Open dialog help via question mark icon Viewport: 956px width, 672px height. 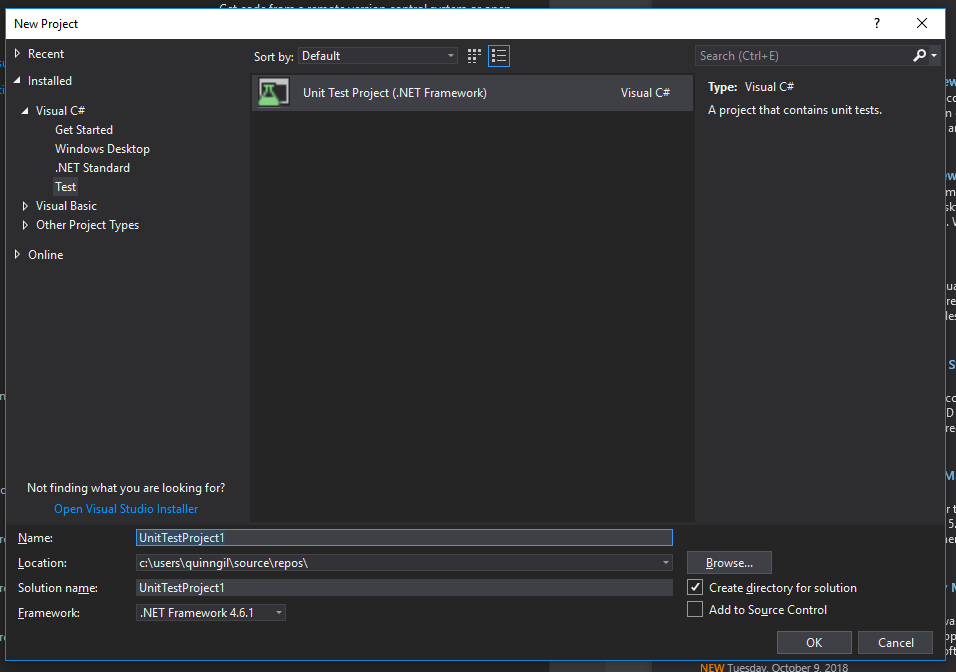[x=876, y=23]
